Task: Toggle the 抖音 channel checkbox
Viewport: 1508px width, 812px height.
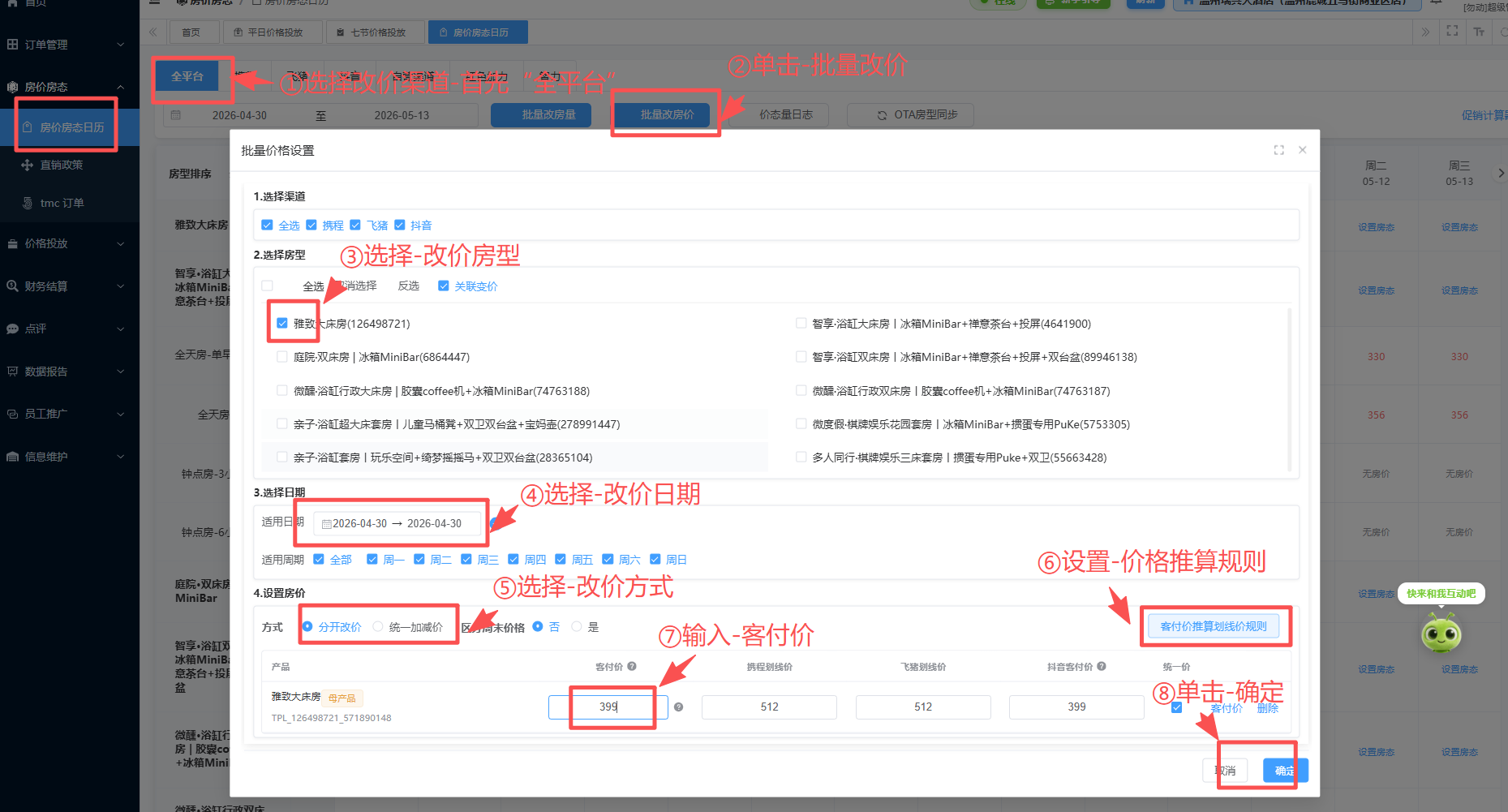Action: (399, 225)
